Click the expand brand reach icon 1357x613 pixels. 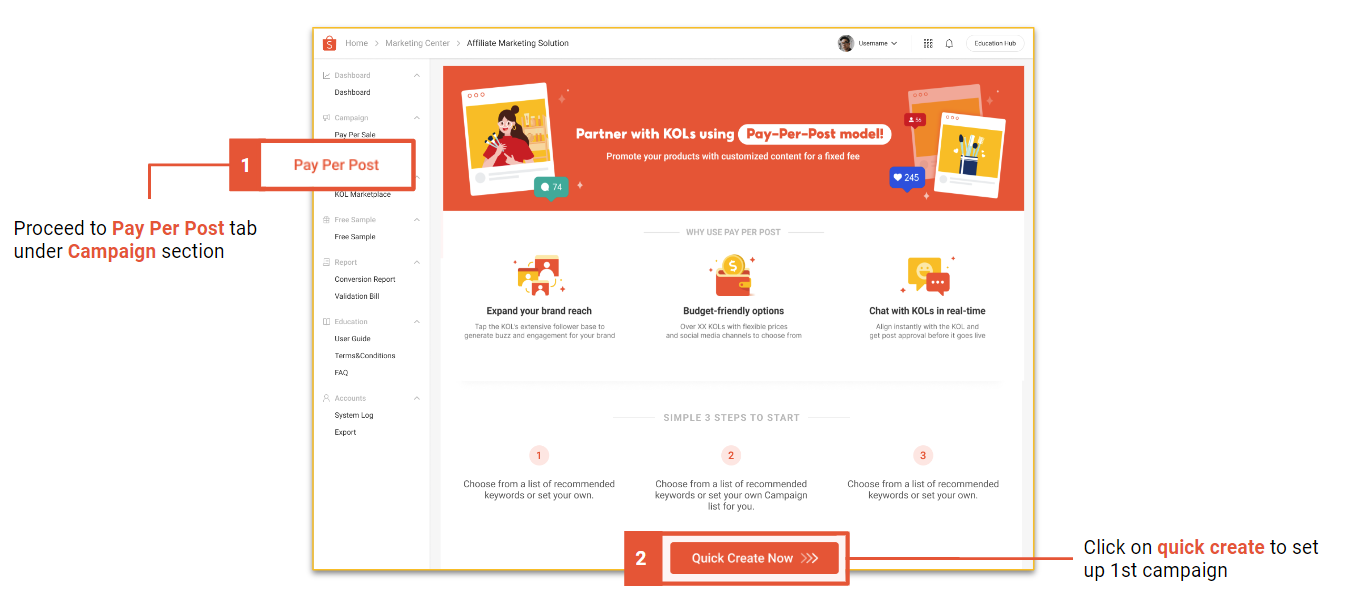coord(539,276)
